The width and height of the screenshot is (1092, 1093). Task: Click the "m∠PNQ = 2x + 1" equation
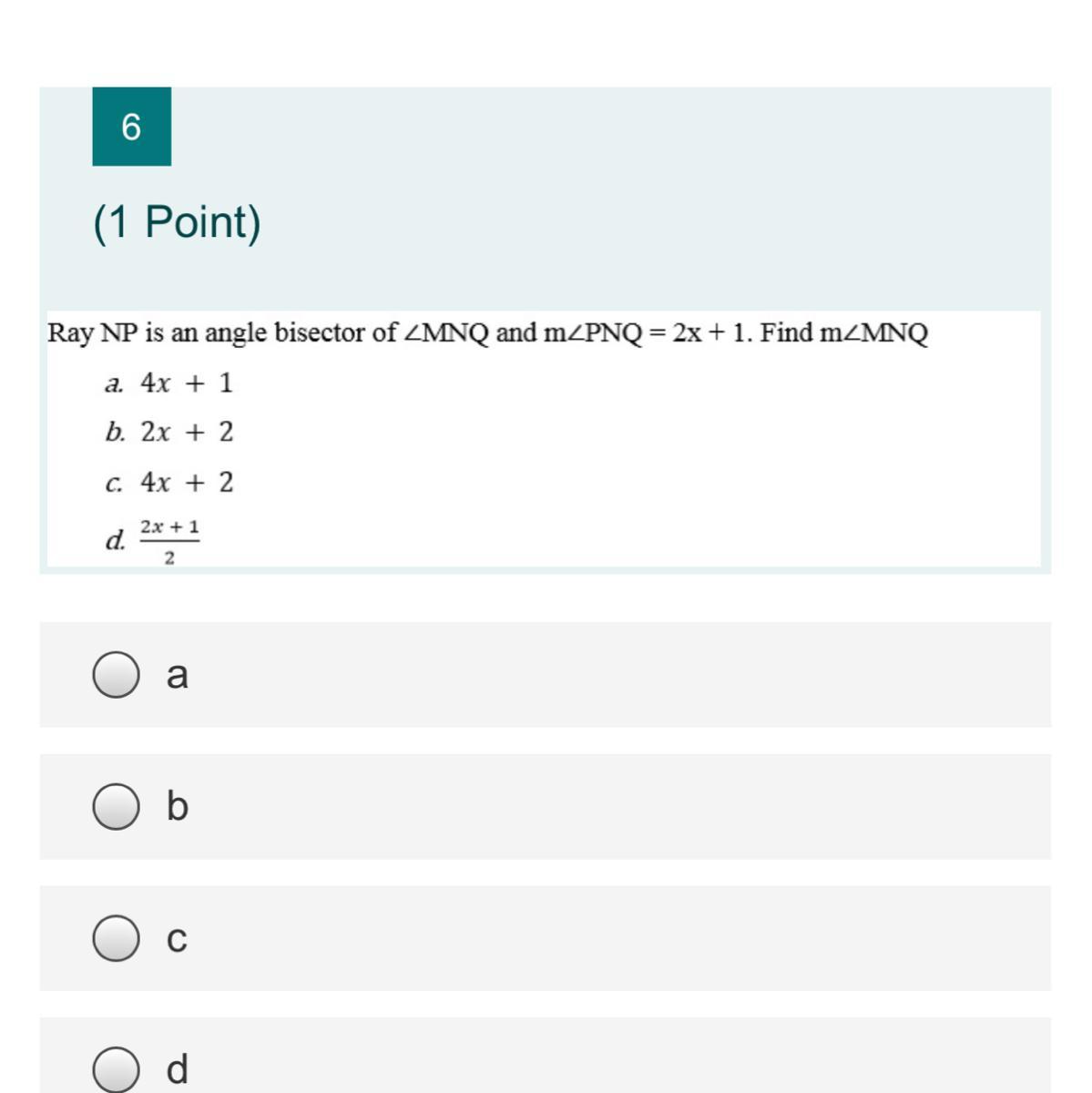pyautogui.click(x=647, y=333)
